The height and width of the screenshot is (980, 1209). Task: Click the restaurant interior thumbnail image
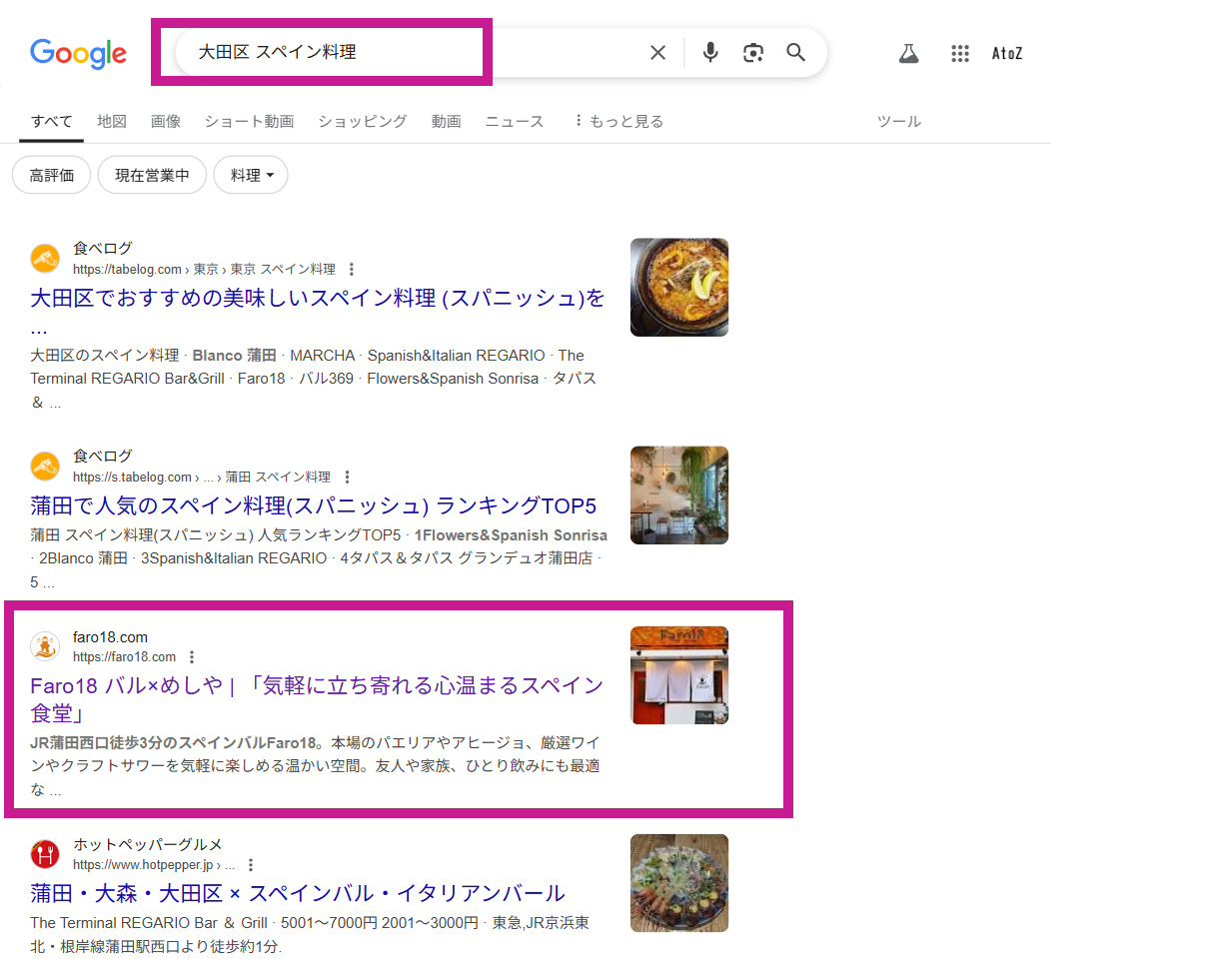(679, 495)
